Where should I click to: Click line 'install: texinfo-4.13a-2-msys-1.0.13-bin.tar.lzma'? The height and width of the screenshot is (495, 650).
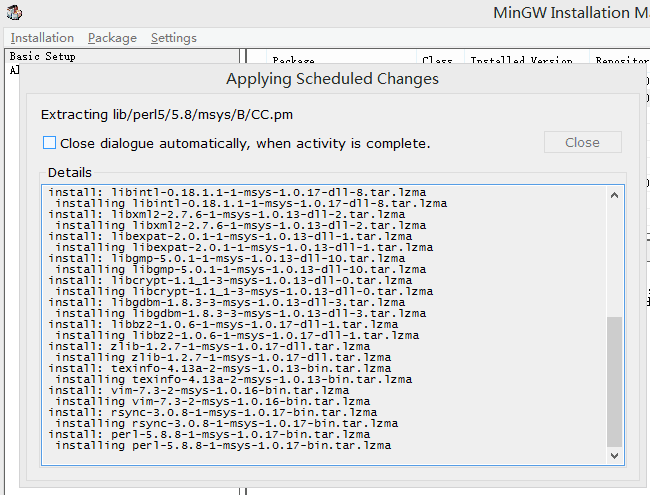point(220,368)
